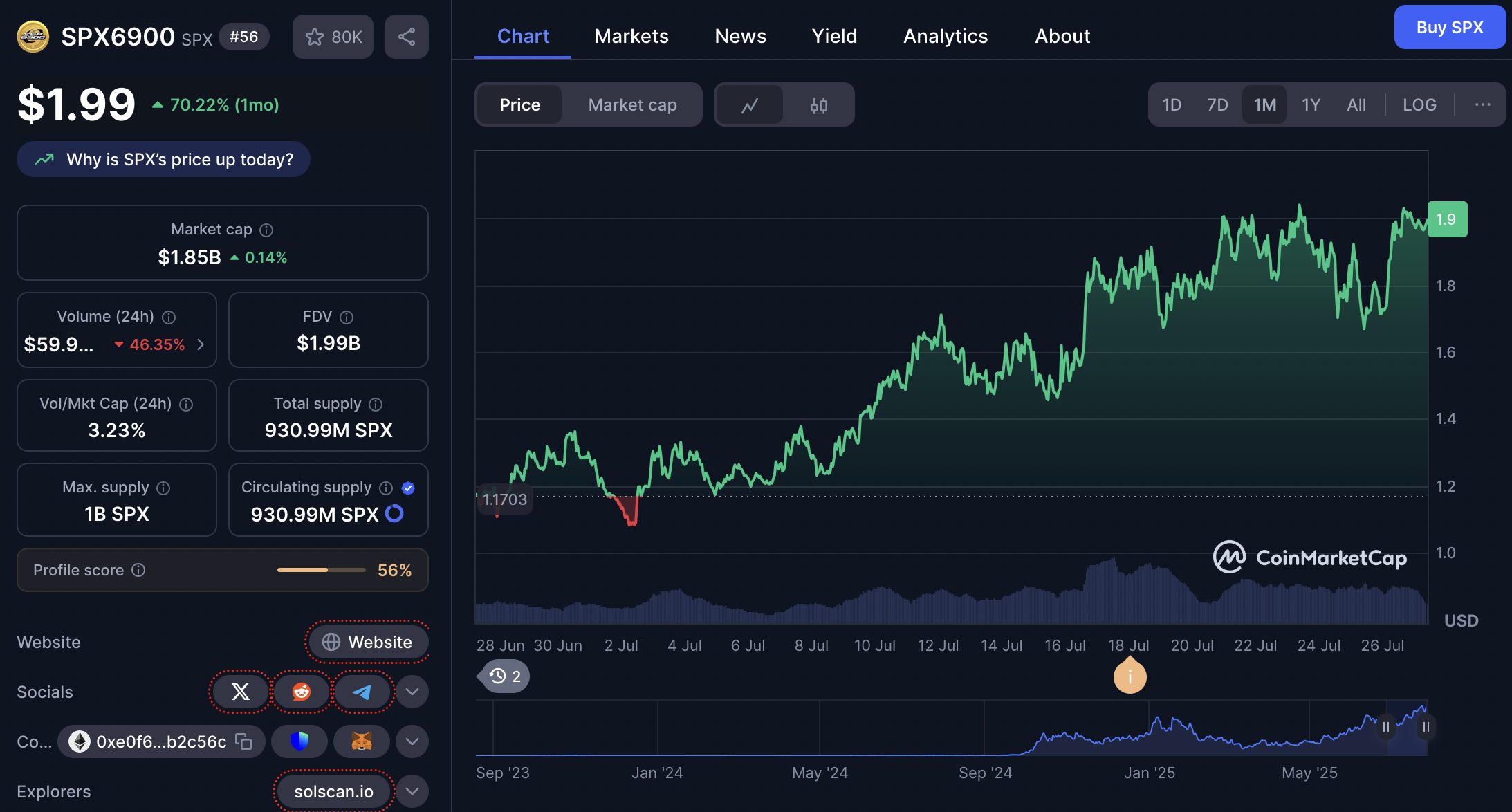Set chart range to 1Y
Screen dimensions: 1512x812
tap(1311, 104)
